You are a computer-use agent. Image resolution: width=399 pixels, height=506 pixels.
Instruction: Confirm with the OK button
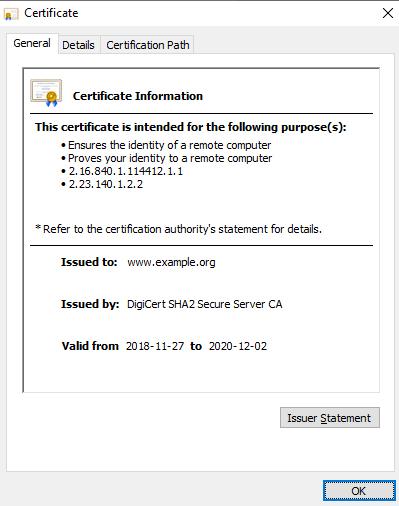pos(359,491)
